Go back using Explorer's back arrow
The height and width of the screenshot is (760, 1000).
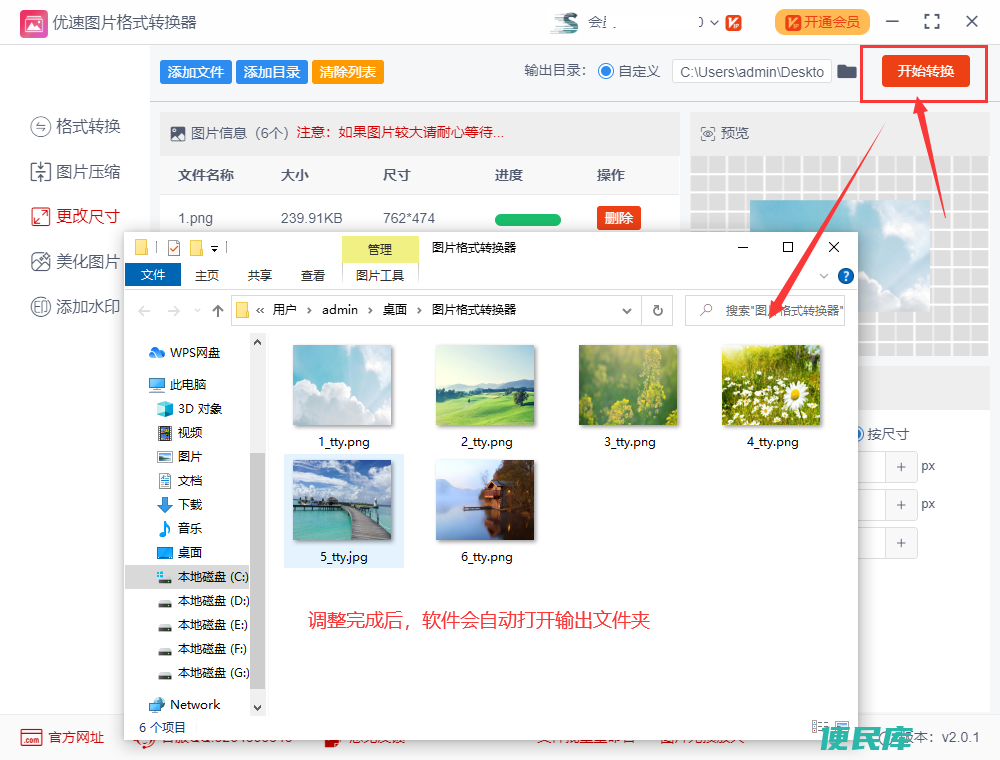pyautogui.click(x=145, y=311)
